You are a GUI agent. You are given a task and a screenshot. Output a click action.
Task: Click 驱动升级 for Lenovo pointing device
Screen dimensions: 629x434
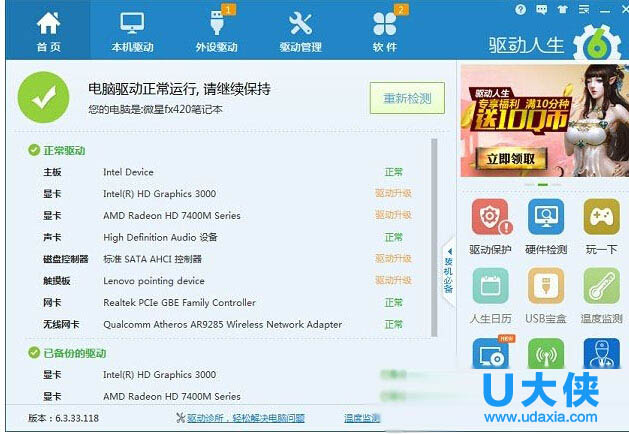(x=393, y=281)
